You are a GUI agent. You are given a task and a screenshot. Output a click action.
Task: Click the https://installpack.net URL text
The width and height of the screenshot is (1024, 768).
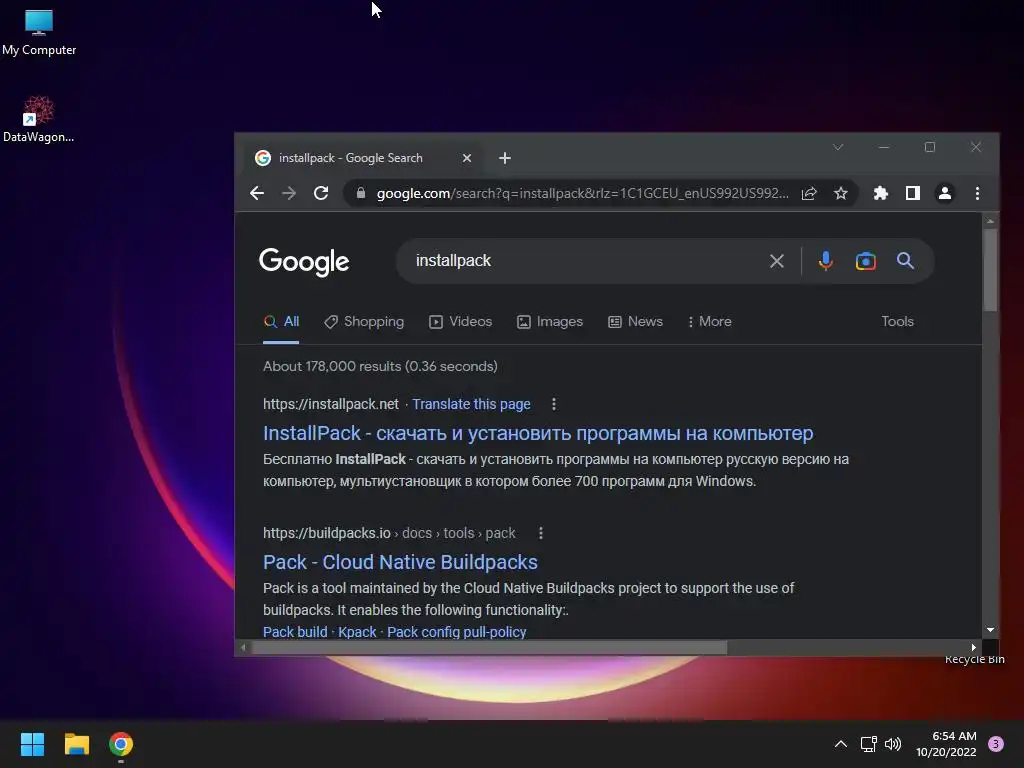tap(330, 404)
